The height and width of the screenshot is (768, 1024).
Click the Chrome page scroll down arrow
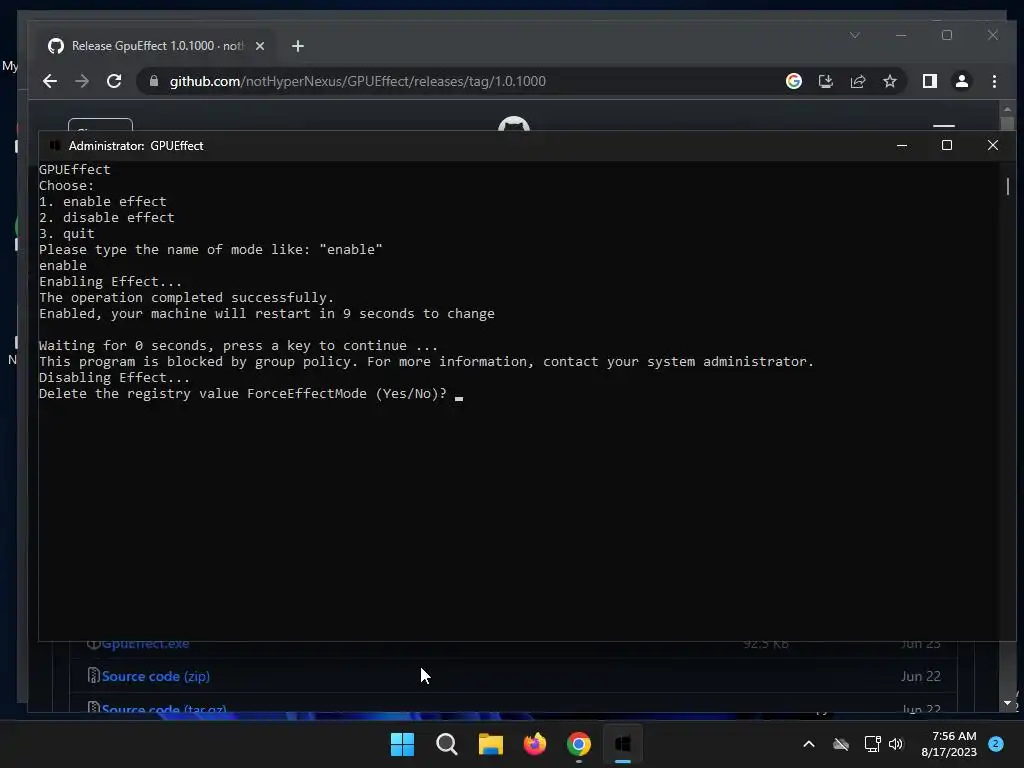[1008, 703]
